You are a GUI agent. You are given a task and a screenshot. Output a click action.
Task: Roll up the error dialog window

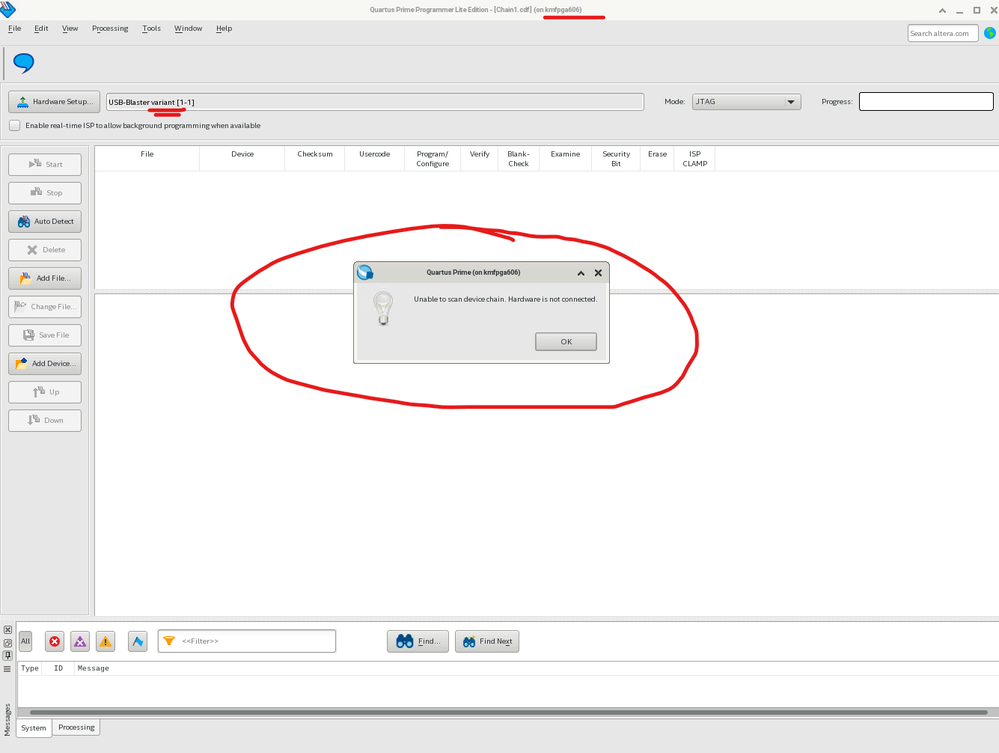581,273
